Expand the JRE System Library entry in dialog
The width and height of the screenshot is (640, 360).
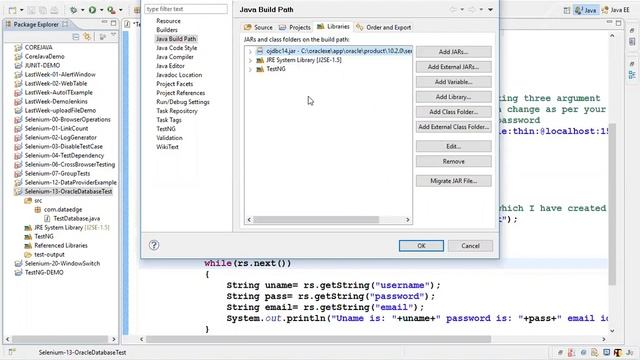pos(250,60)
